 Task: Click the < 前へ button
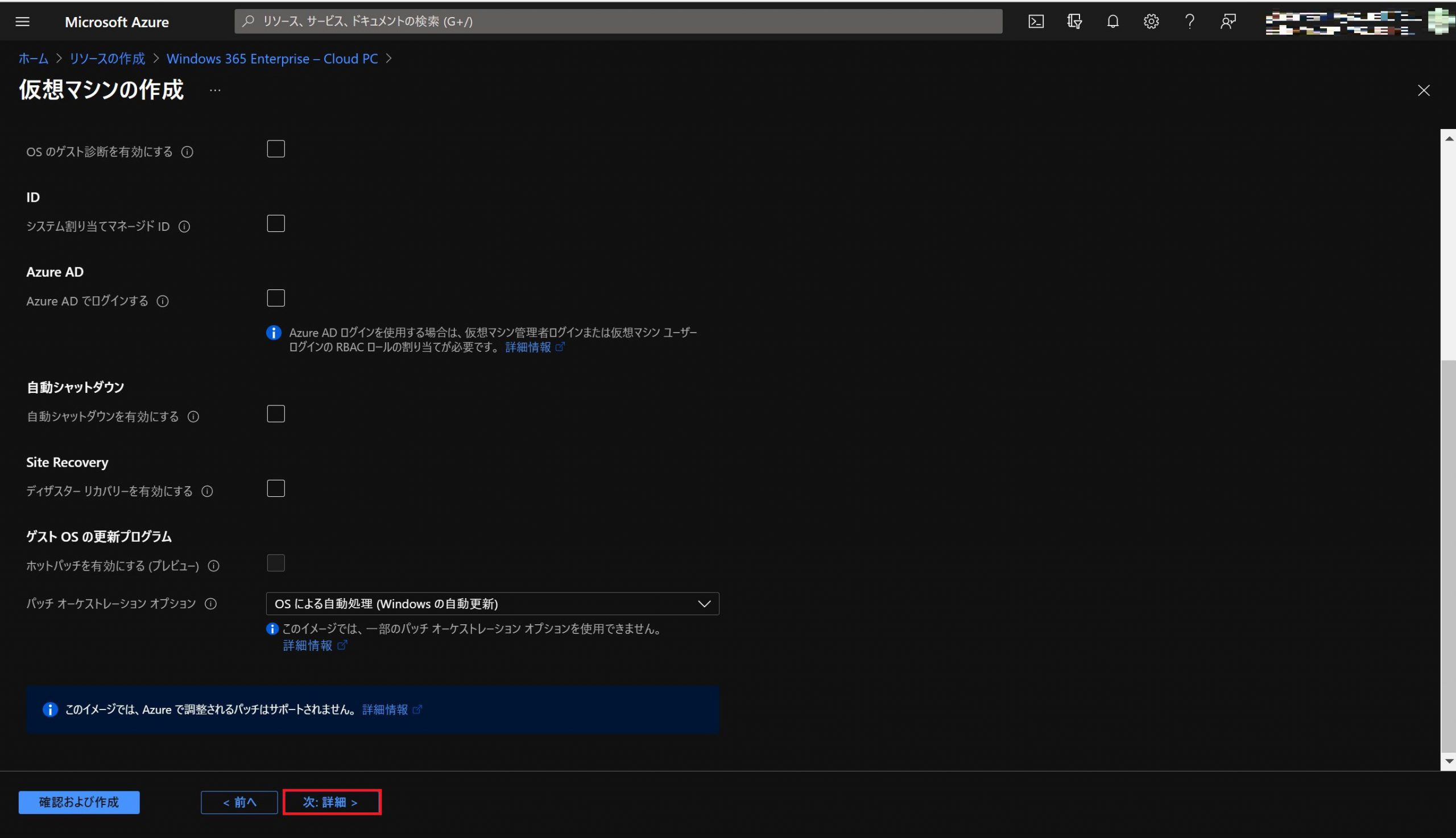[x=239, y=802]
